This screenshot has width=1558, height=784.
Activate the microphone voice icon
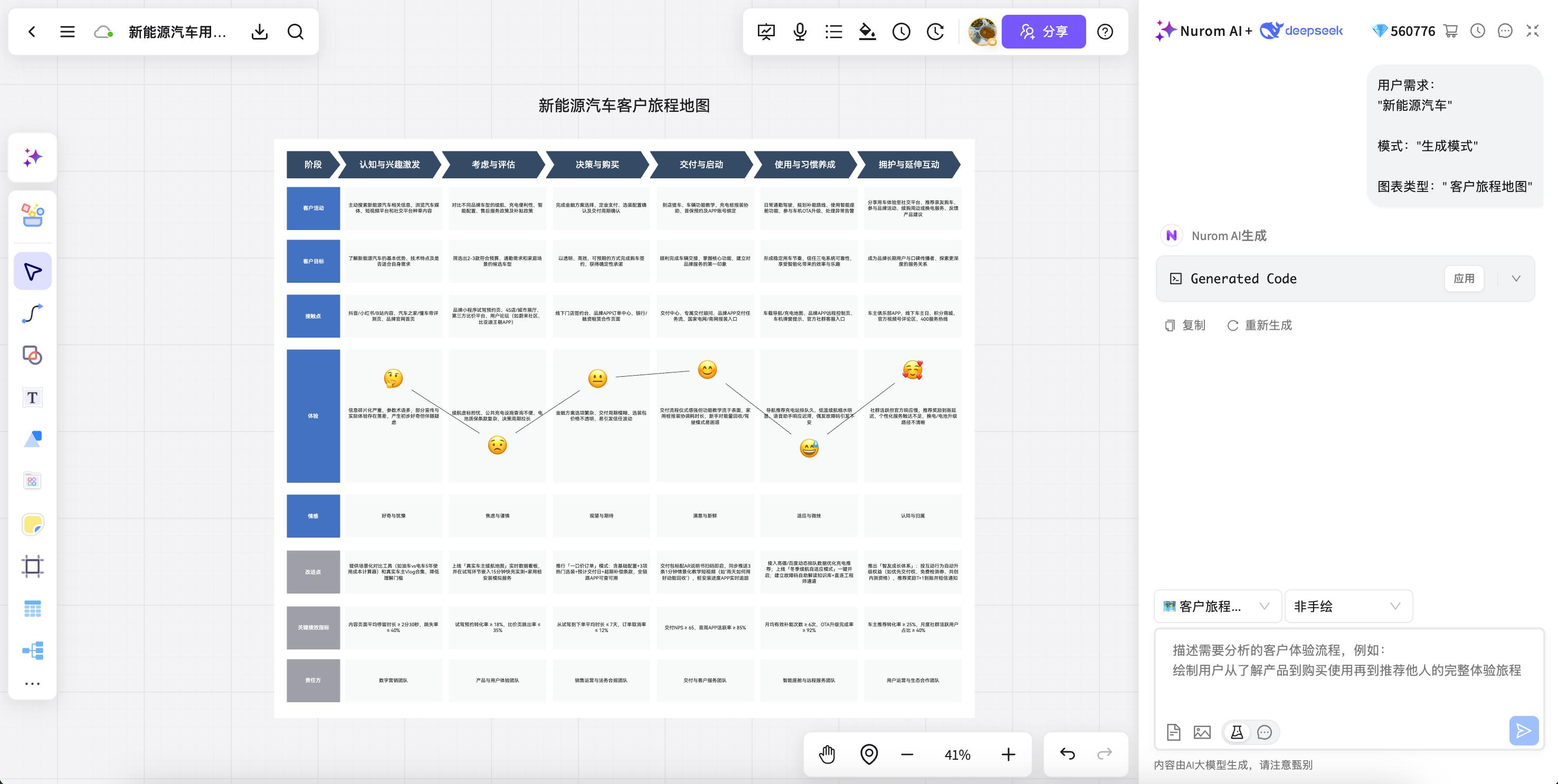tap(800, 32)
